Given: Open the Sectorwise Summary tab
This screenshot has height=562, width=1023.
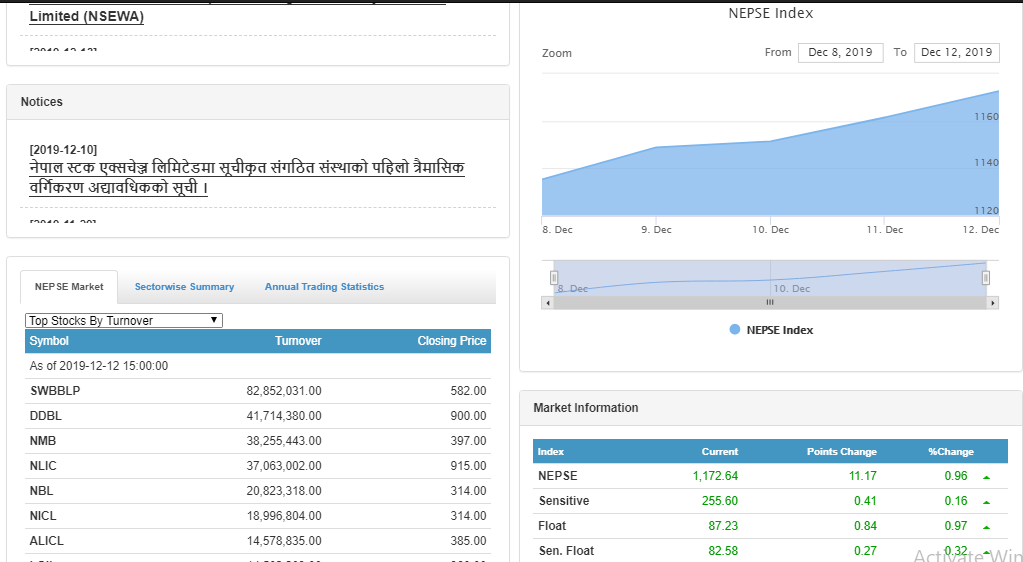Looking at the screenshot, I should click(x=184, y=287).
